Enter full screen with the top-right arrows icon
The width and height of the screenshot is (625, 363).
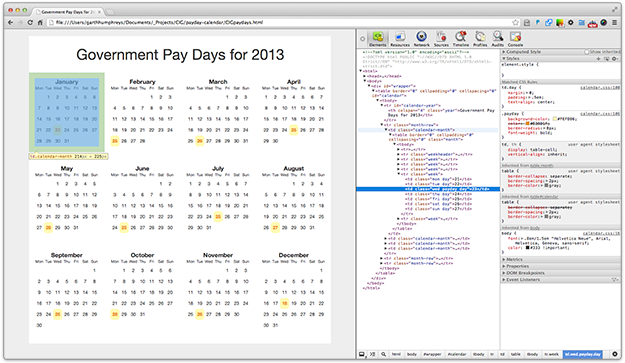tap(614, 10)
